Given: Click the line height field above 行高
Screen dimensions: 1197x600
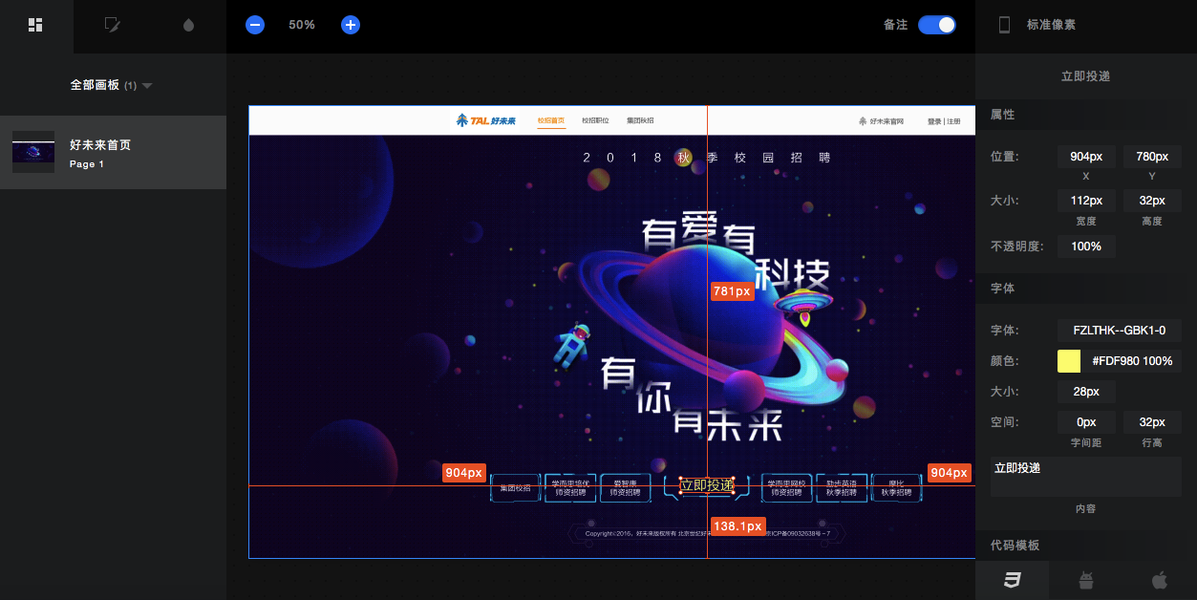Looking at the screenshot, I should tap(1152, 422).
